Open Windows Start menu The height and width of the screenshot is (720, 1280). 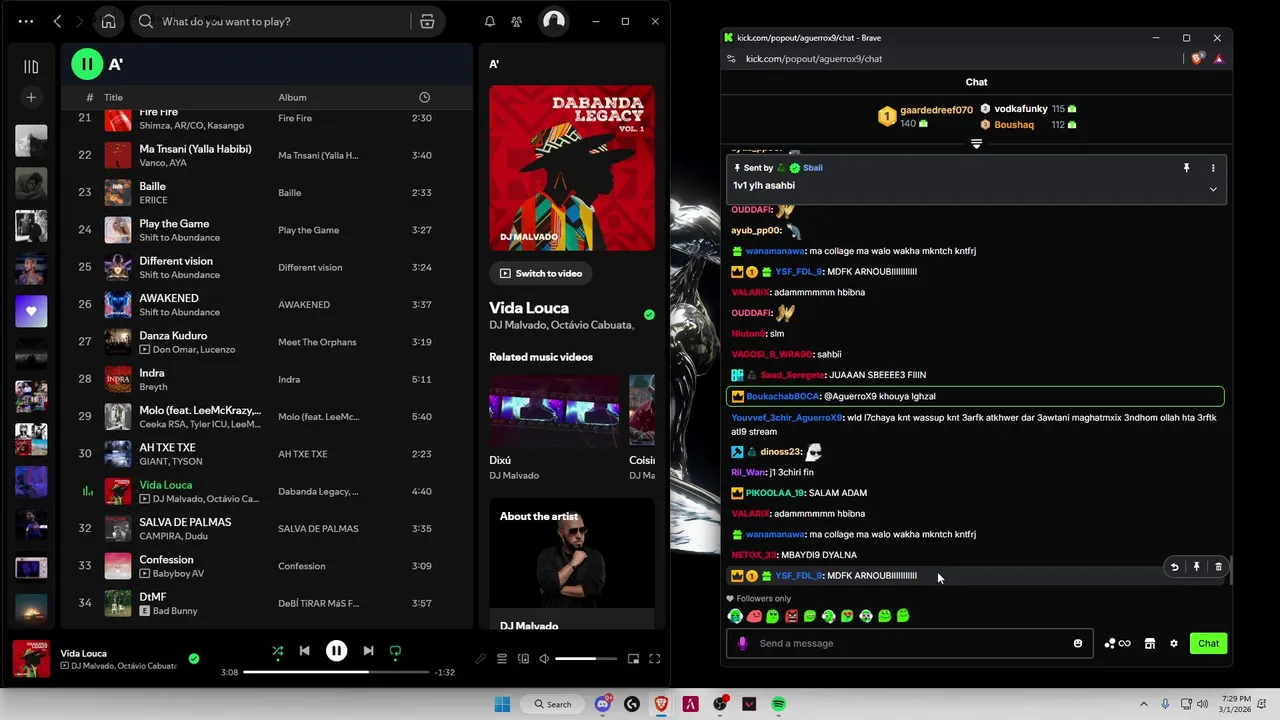pyautogui.click(x=502, y=704)
